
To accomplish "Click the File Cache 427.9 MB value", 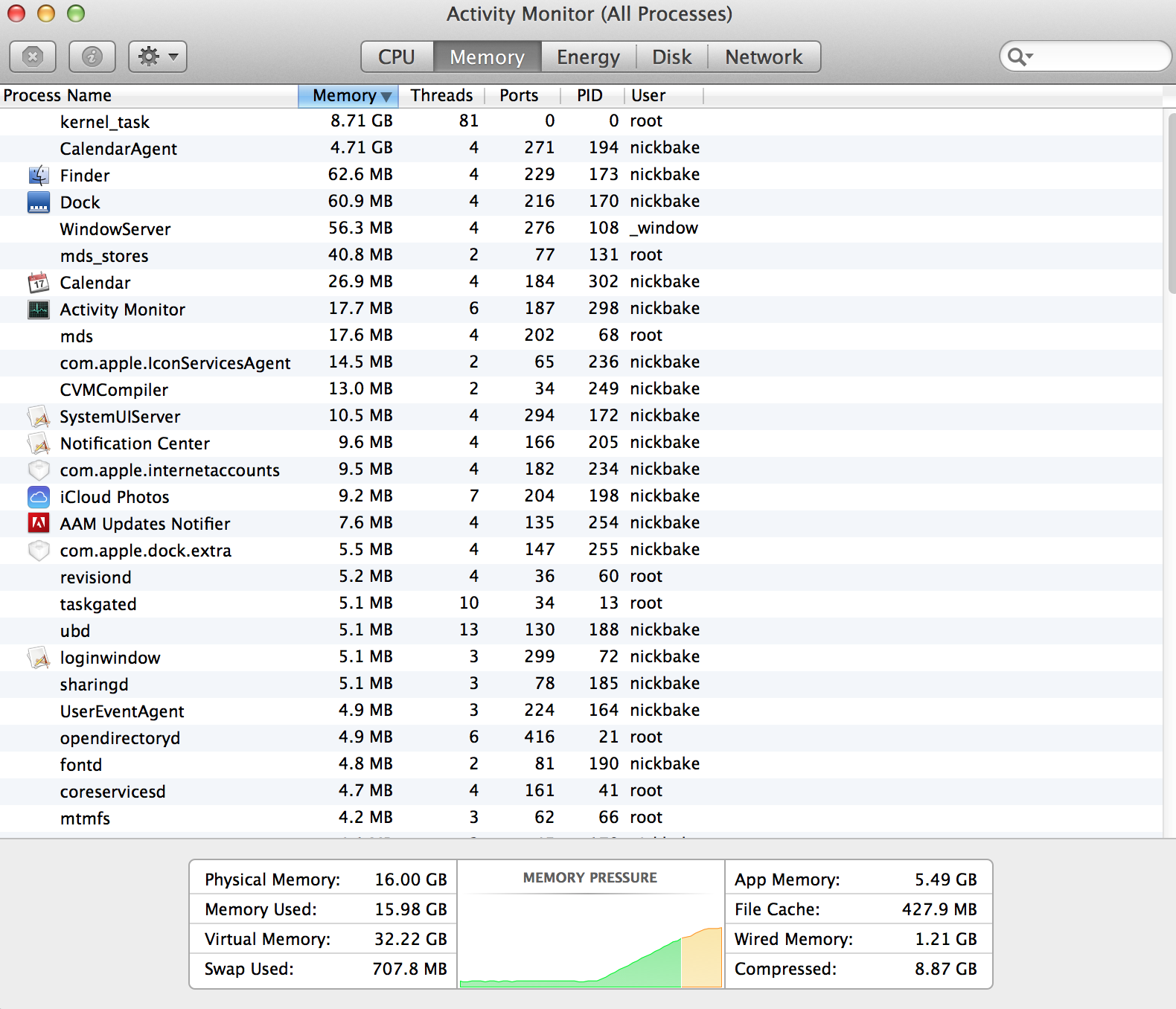I will pos(939,909).
